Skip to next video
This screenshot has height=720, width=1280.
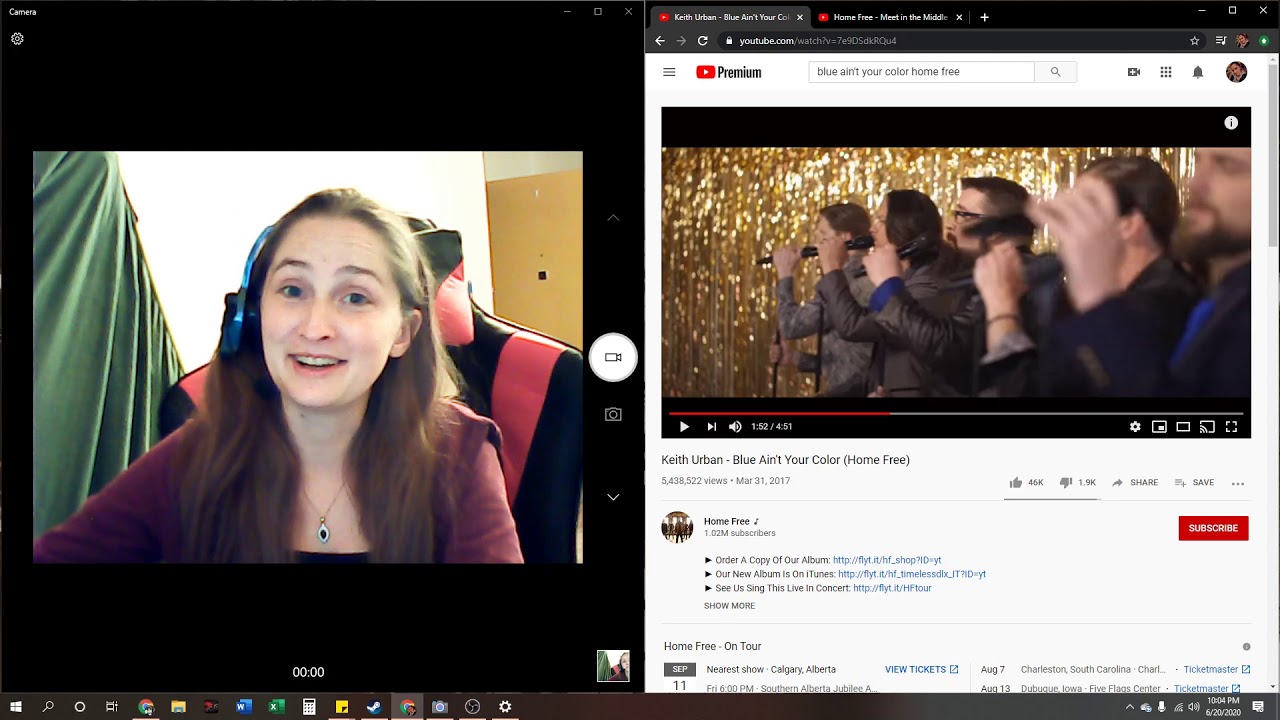(x=711, y=427)
